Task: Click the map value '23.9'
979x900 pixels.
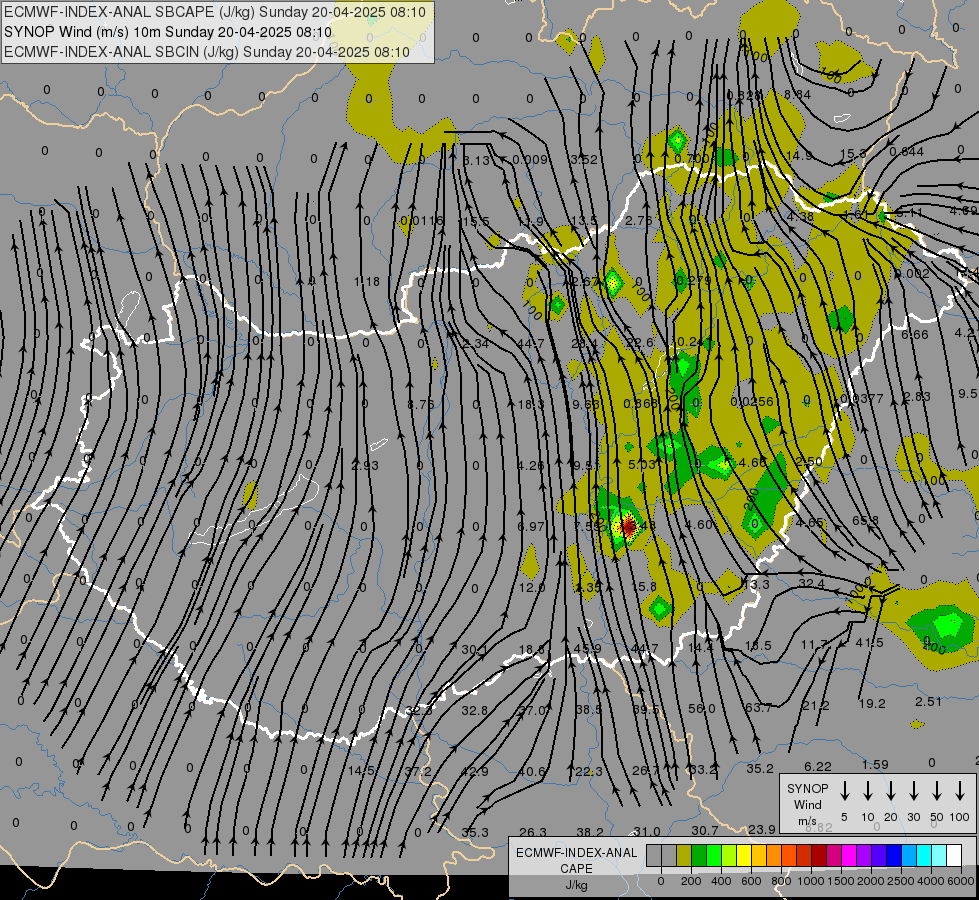Action: [x=762, y=829]
